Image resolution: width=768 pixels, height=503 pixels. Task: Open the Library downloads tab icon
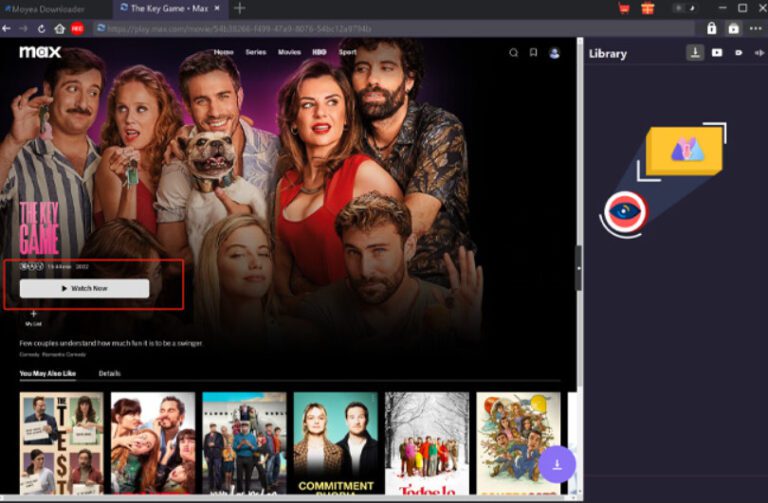pos(695,53)
